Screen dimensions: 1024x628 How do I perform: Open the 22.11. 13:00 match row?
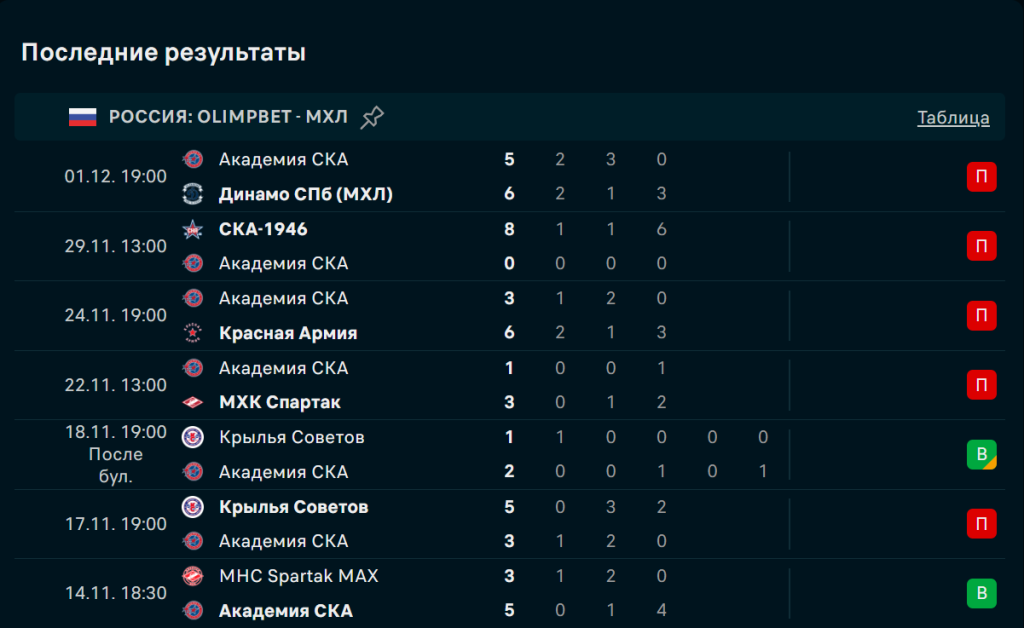(116, 385)
